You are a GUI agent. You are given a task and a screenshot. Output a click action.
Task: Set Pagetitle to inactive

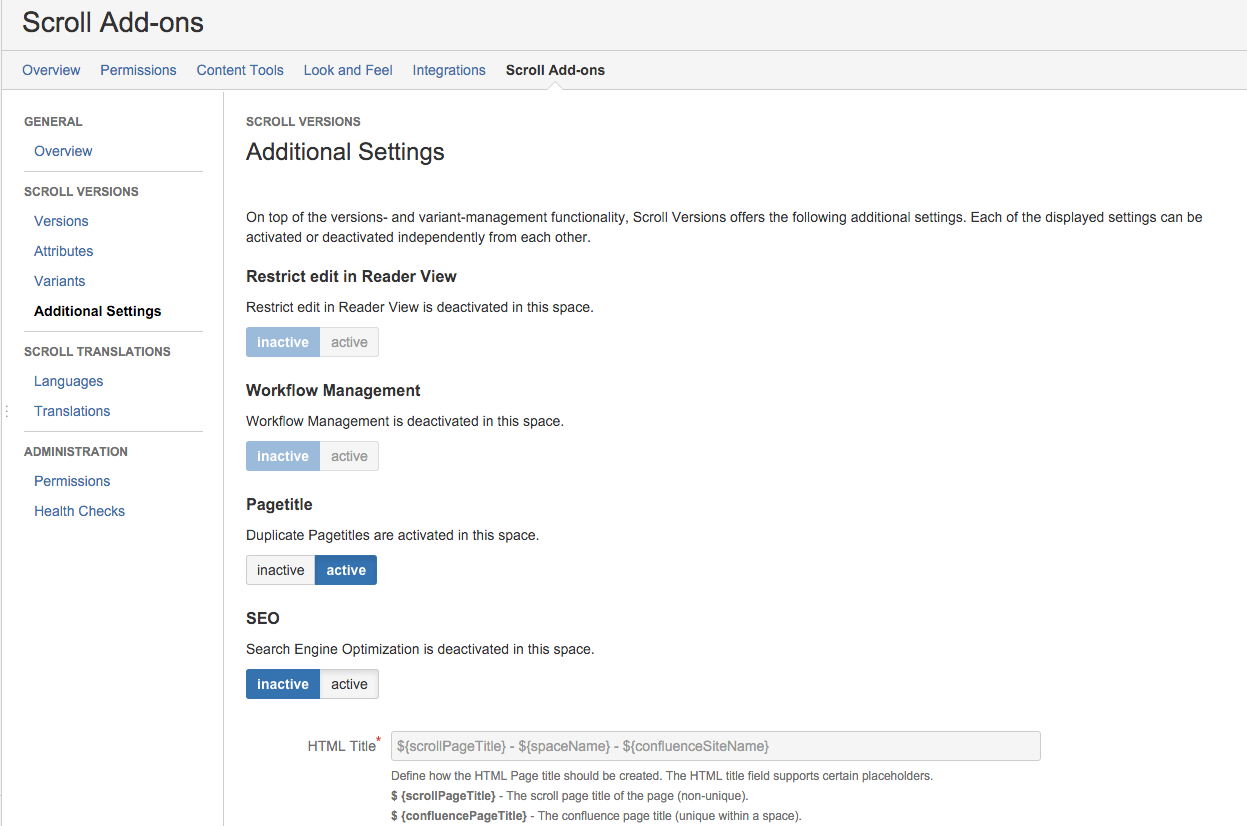280,570
